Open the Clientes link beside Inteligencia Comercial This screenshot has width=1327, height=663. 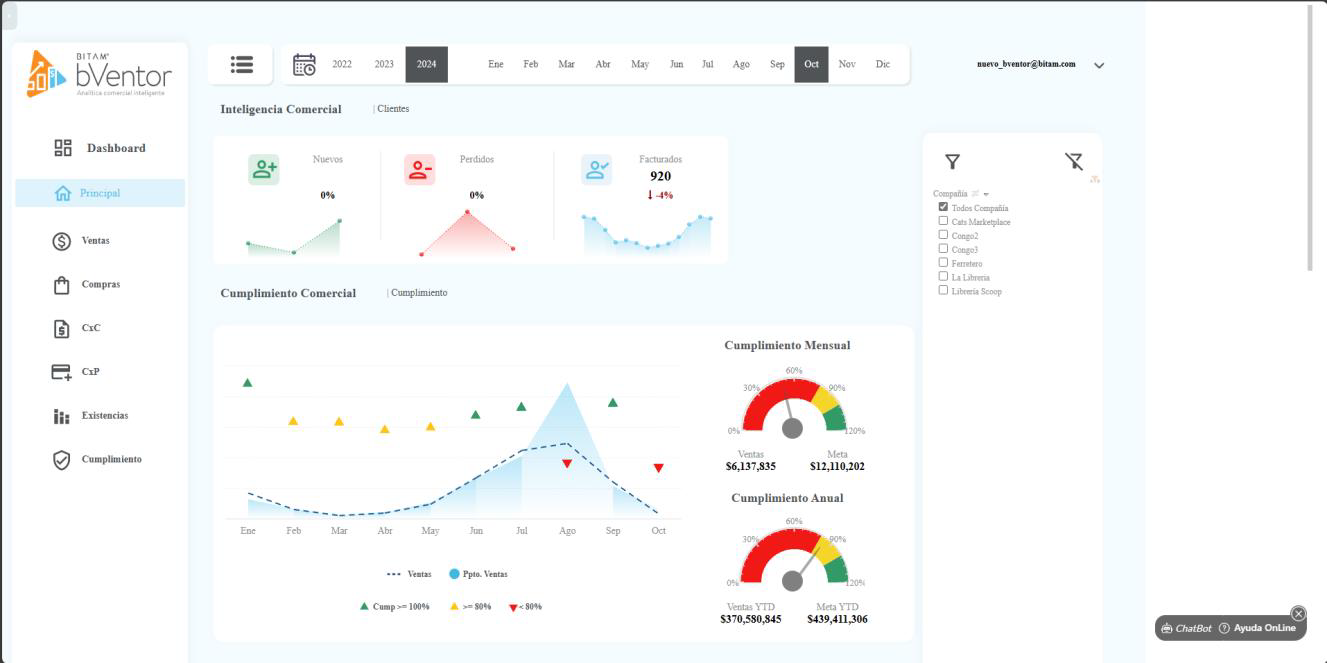pos(393,109)
